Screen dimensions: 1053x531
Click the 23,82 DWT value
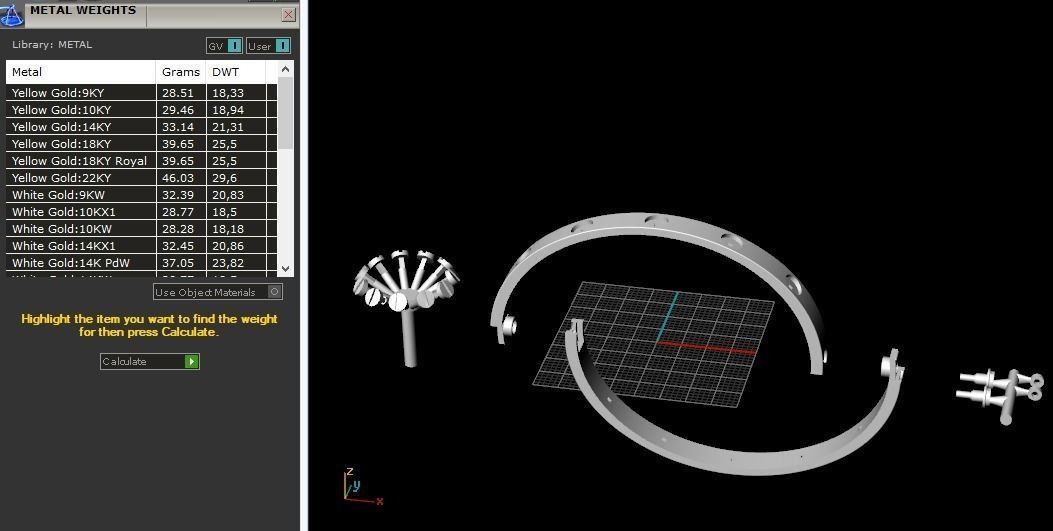[228, 262]
